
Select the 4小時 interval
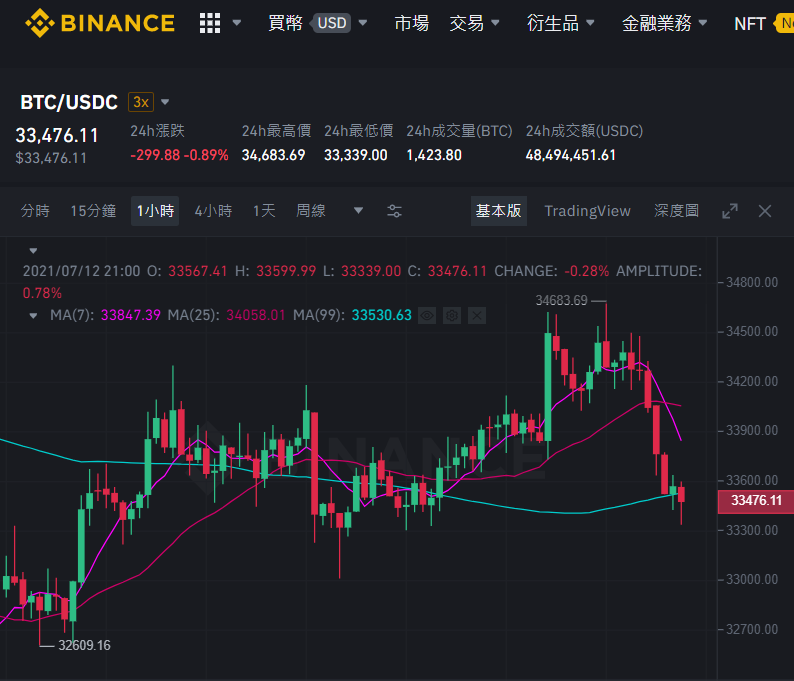(213, 211)
